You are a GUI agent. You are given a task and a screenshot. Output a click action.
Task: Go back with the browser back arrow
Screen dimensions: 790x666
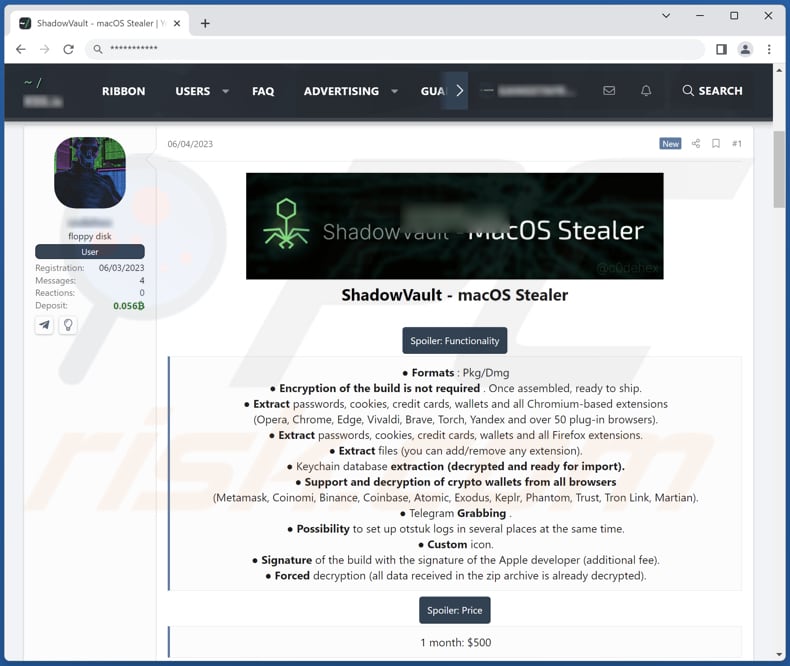pyautogui.click(x=21, y=49)
